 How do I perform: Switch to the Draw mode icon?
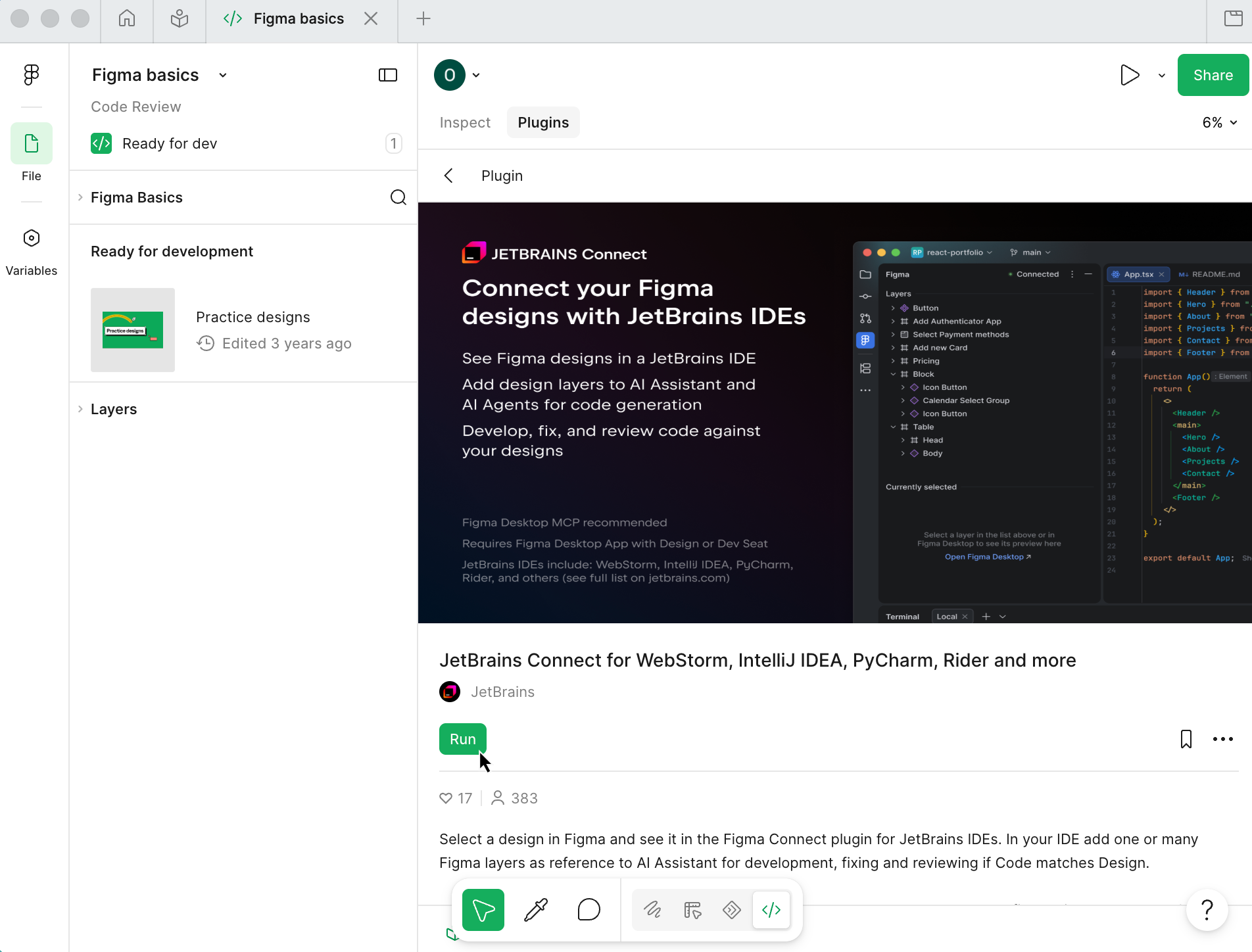pyautogui.click(x=652, y=910)
